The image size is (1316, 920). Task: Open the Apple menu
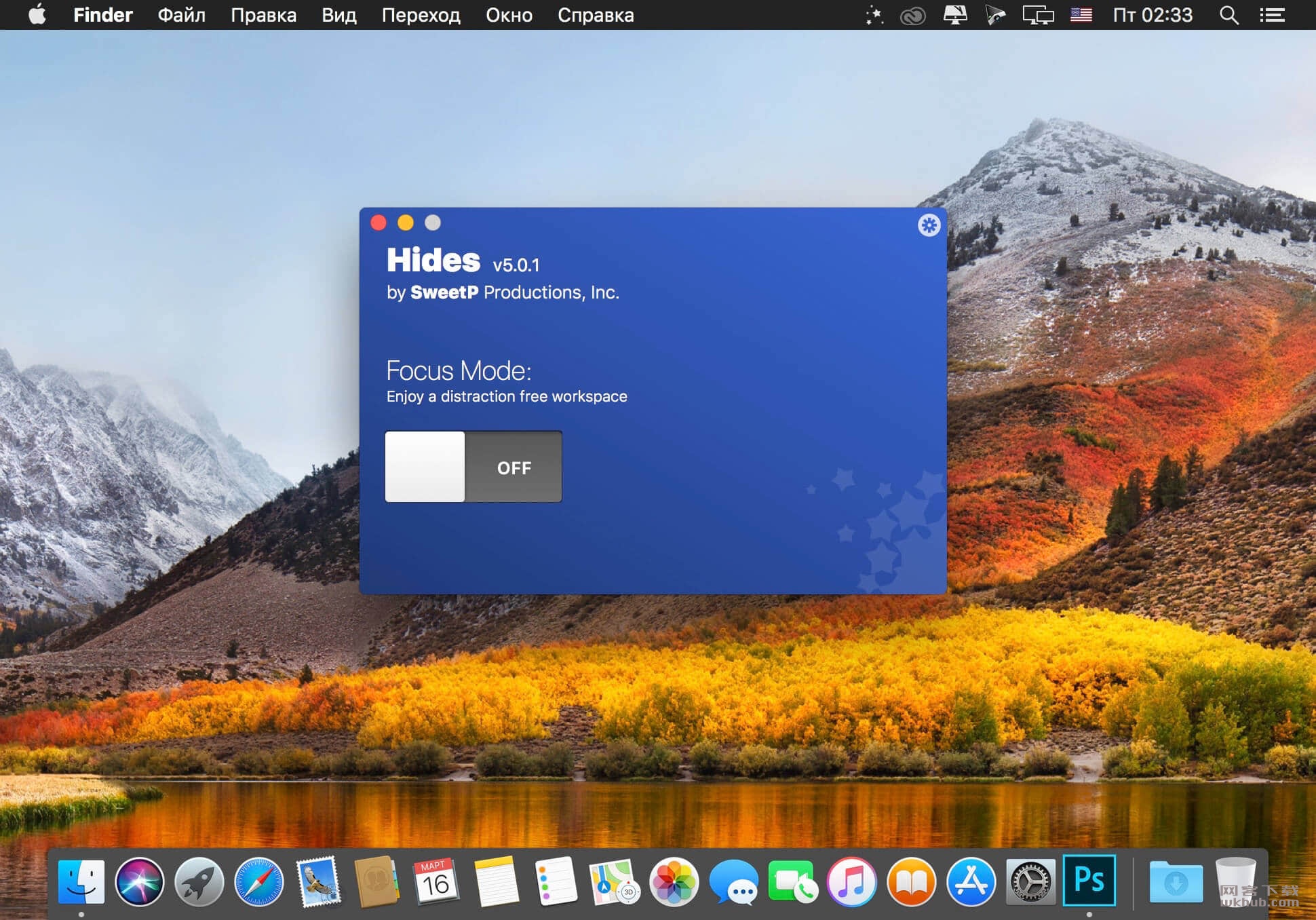point(37,14)
